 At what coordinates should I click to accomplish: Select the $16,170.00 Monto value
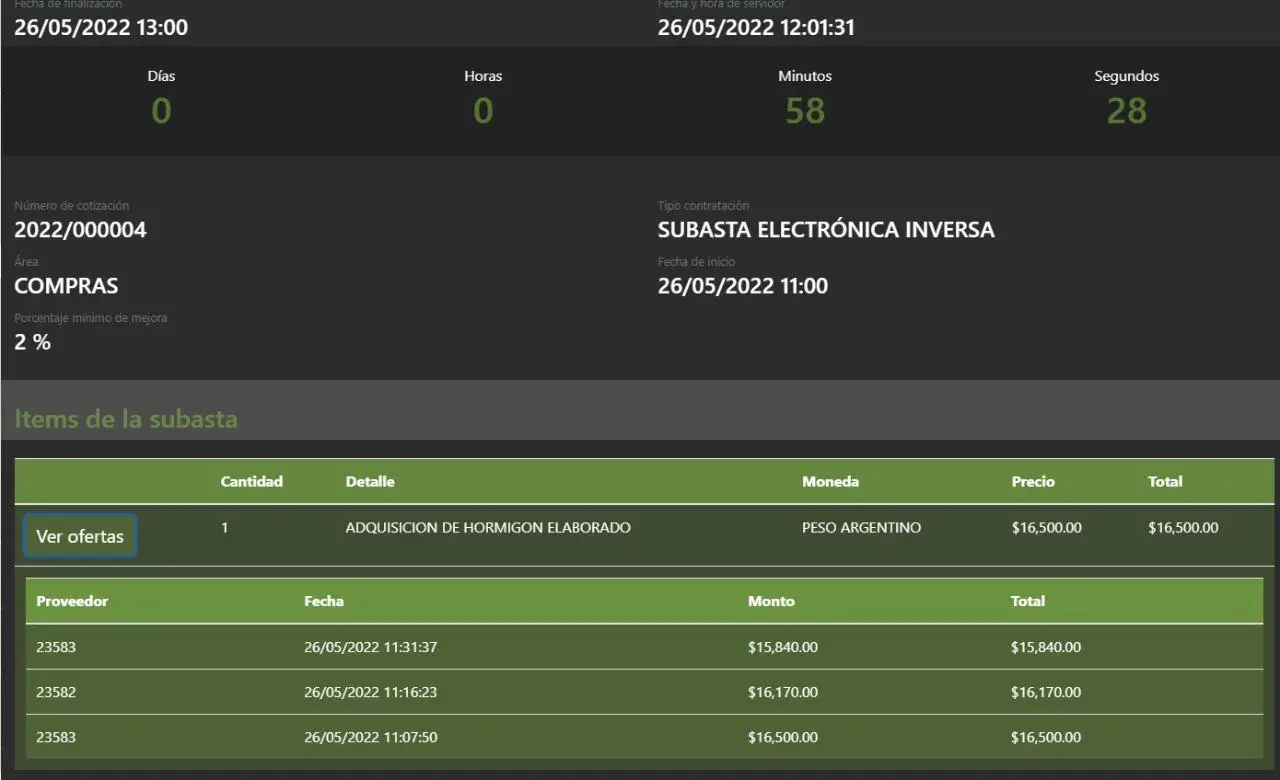[x=782, y=692]
